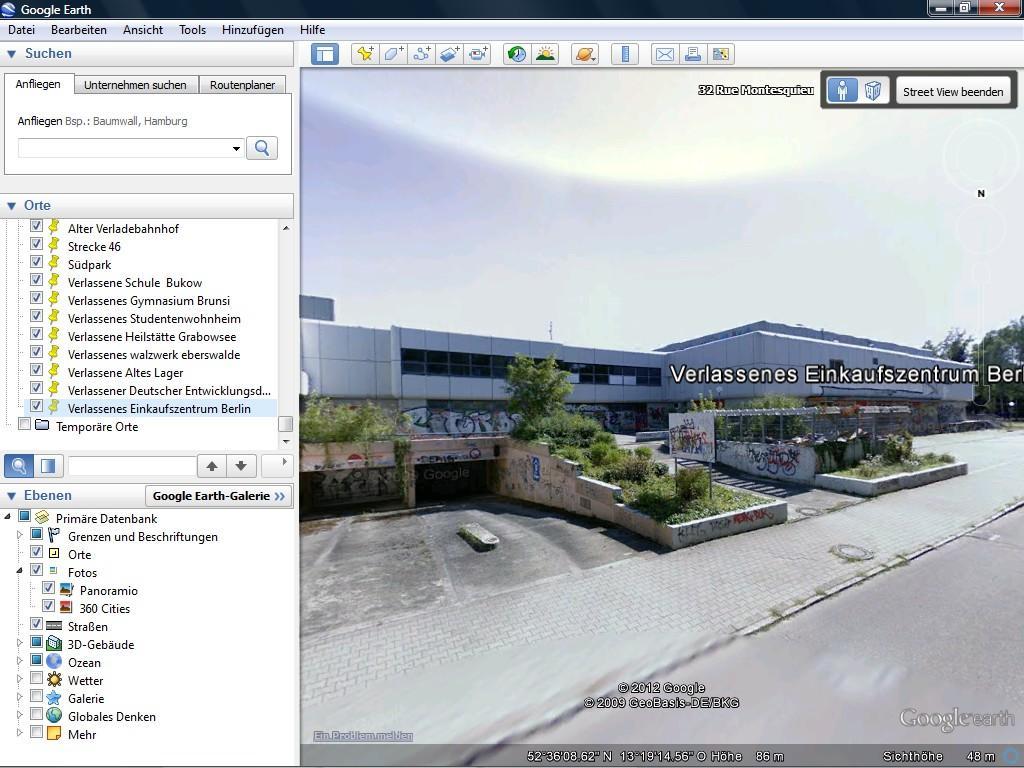Click Street View beenden button

coord(953,92)
